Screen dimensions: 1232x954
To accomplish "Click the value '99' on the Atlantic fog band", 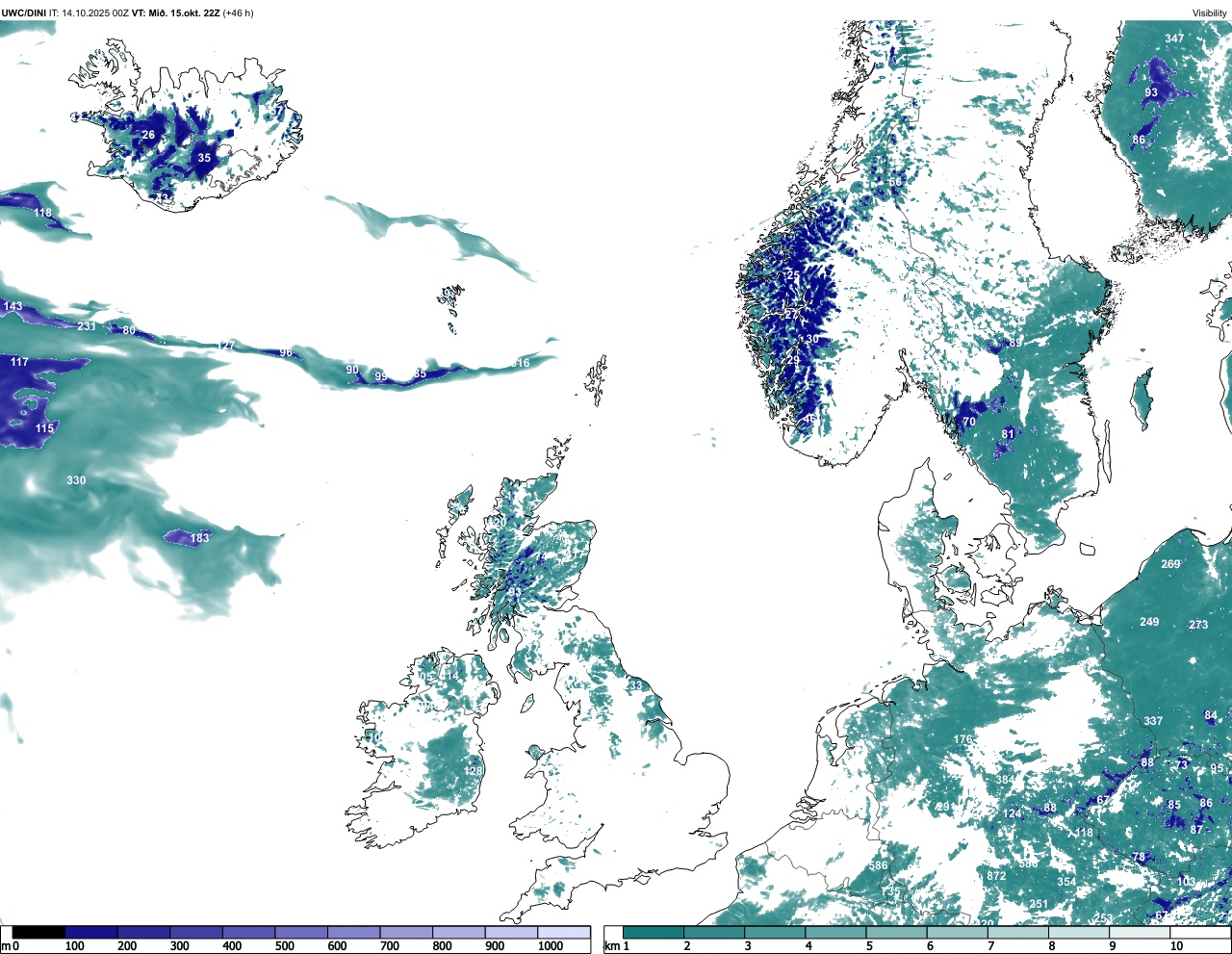I will (380, 376).
